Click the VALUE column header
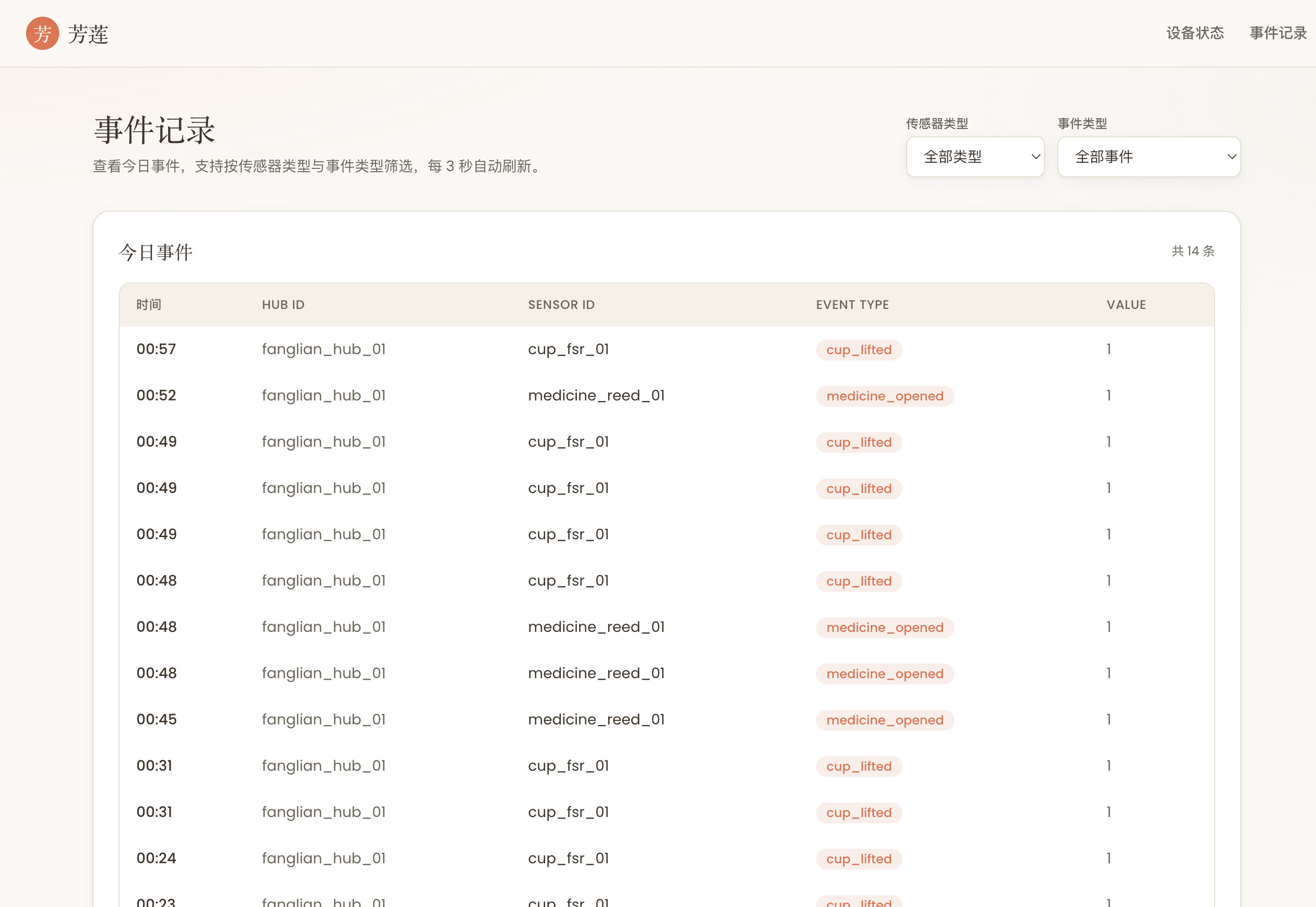This screenshot has width=1316, height=907. (1126, 305)
